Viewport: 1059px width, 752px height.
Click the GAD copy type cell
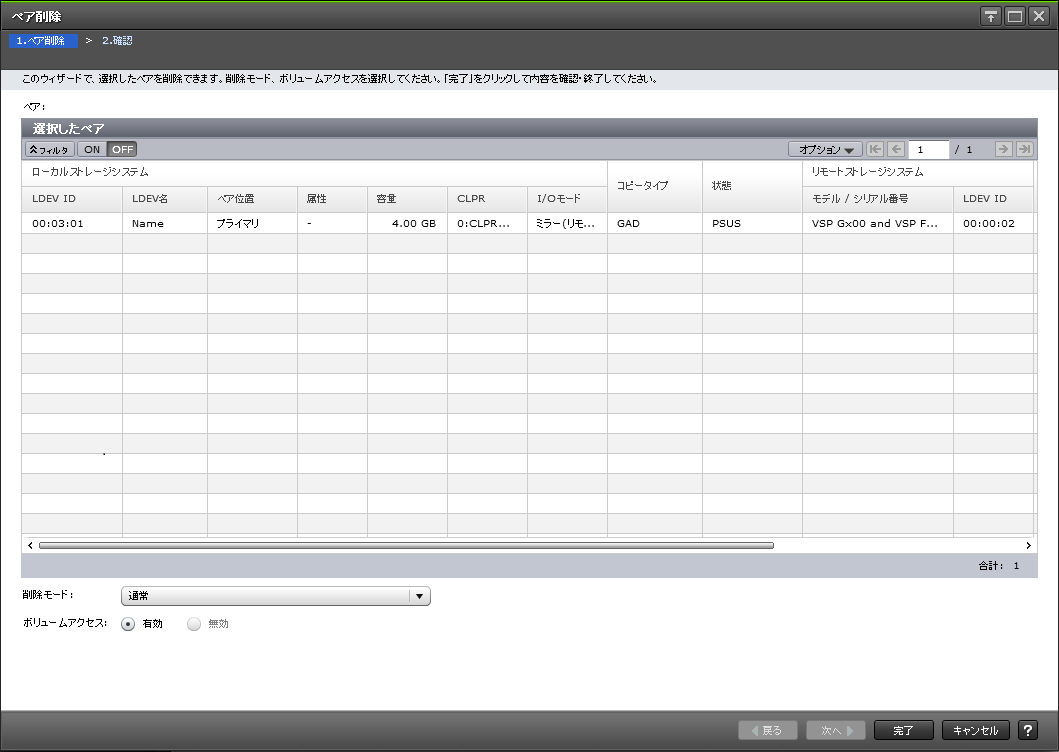pyautogui.click(x=655, y=223)
